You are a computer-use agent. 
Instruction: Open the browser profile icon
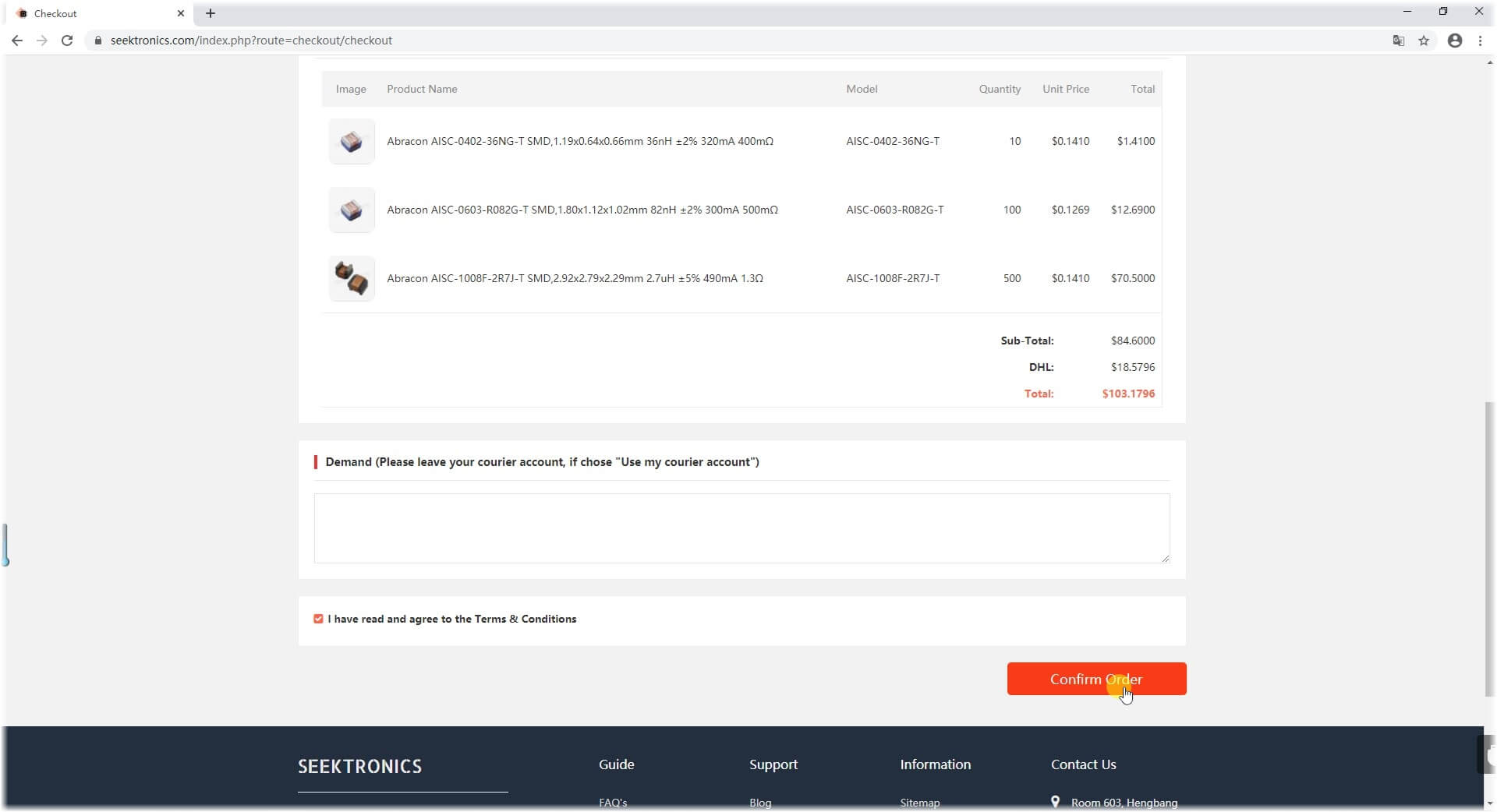pos(1455,41)
